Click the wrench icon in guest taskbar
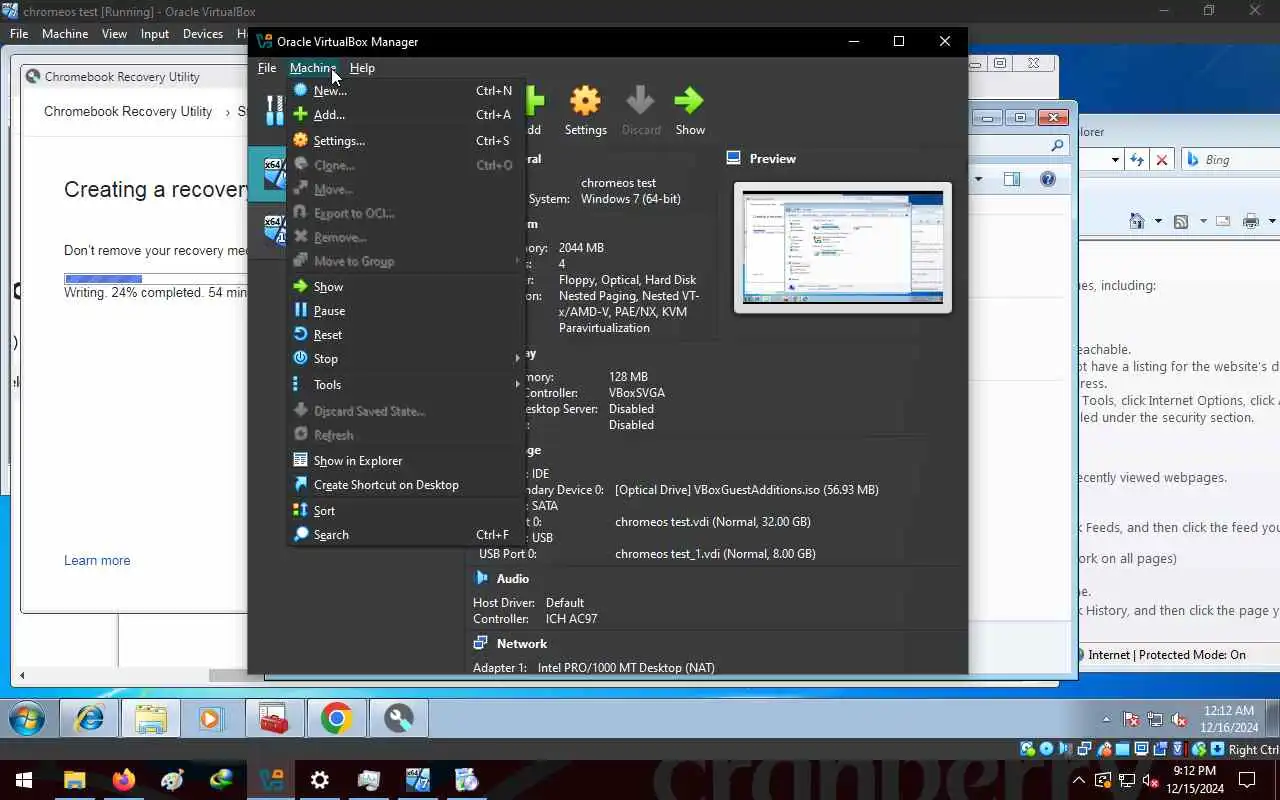The width and height of the screenshot is (1280, 800). [399, 718]
